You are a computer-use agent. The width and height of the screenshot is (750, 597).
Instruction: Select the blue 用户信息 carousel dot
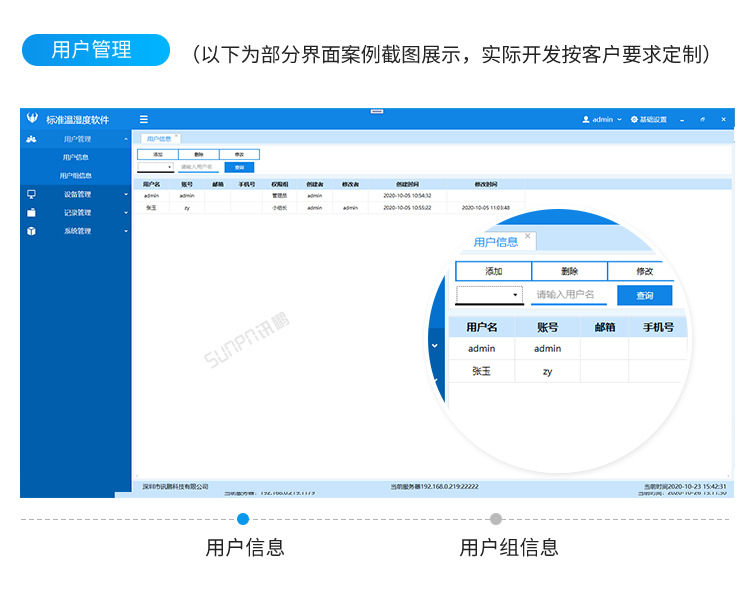tap(243, 519)
